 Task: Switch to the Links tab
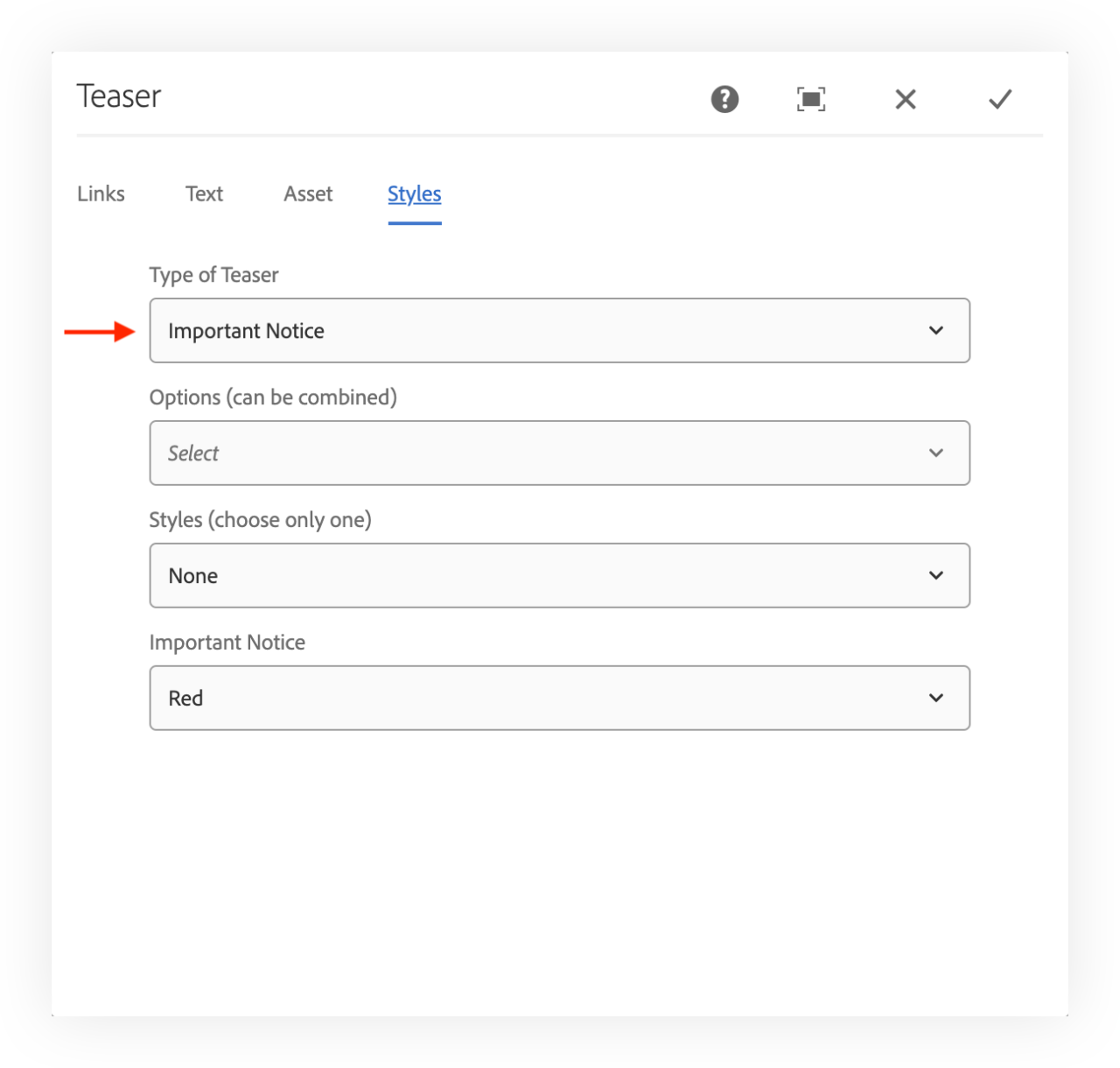[x=101, y=193]
